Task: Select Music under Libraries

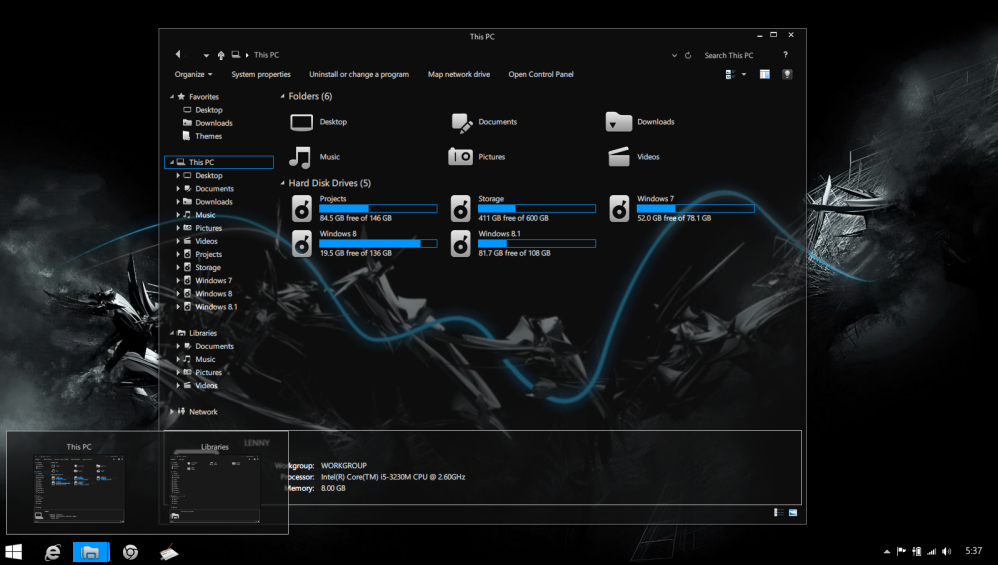Action: tap(205, 359)
